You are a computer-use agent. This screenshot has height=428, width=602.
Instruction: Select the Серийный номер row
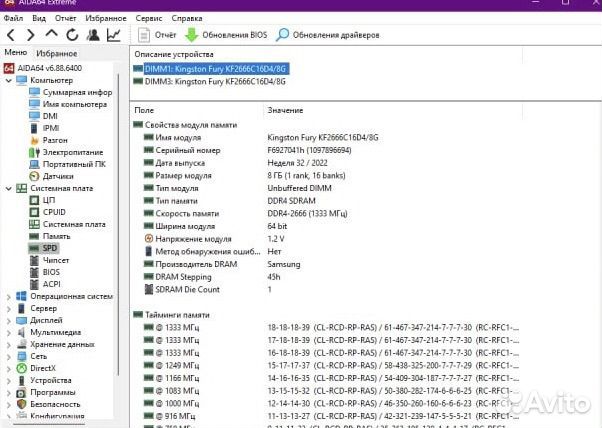(x=247, y=150)
